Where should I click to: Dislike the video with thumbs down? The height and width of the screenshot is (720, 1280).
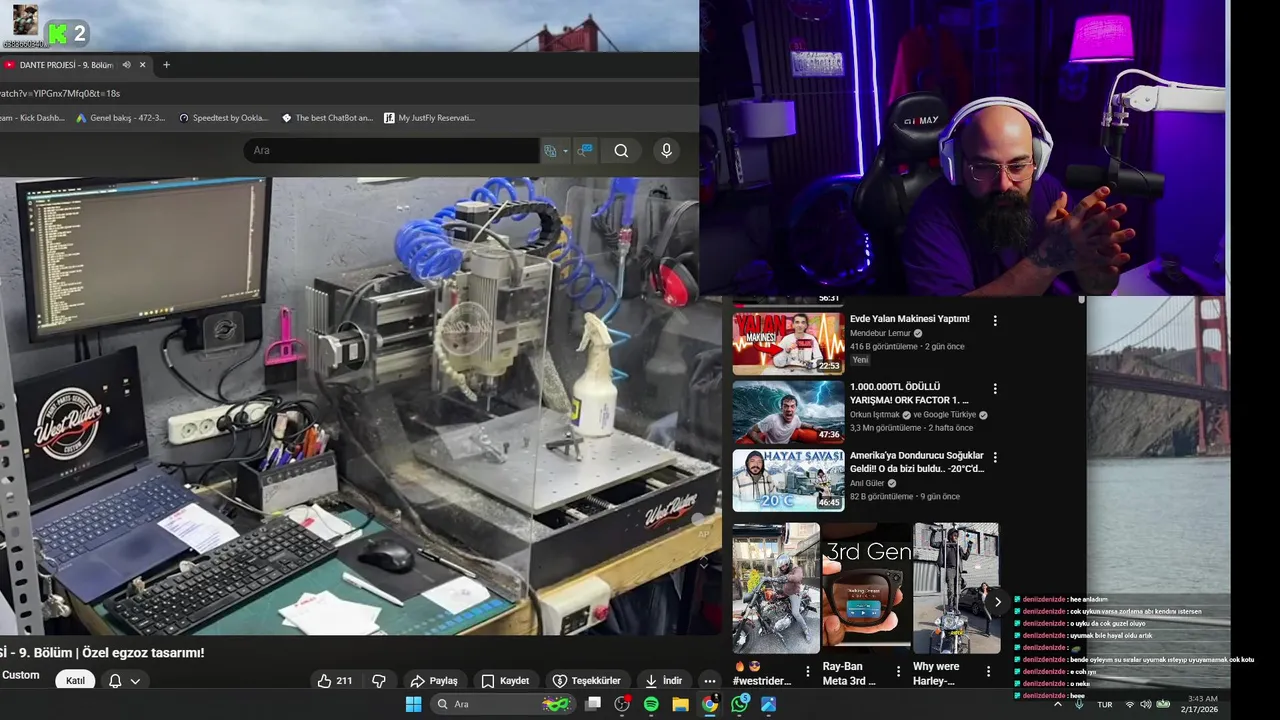(x=379, y=681)
